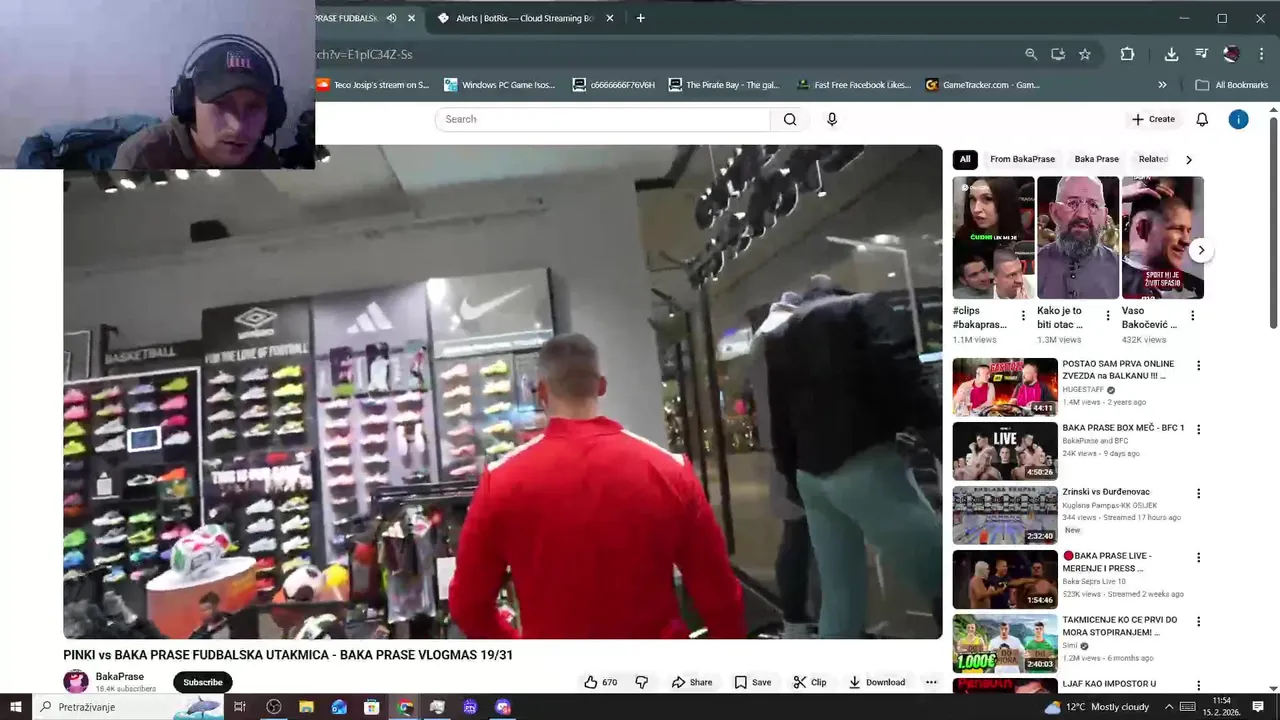
Task: Open All Bookmarks folder
Action: pyautogui.click(x=1231, y=85)
